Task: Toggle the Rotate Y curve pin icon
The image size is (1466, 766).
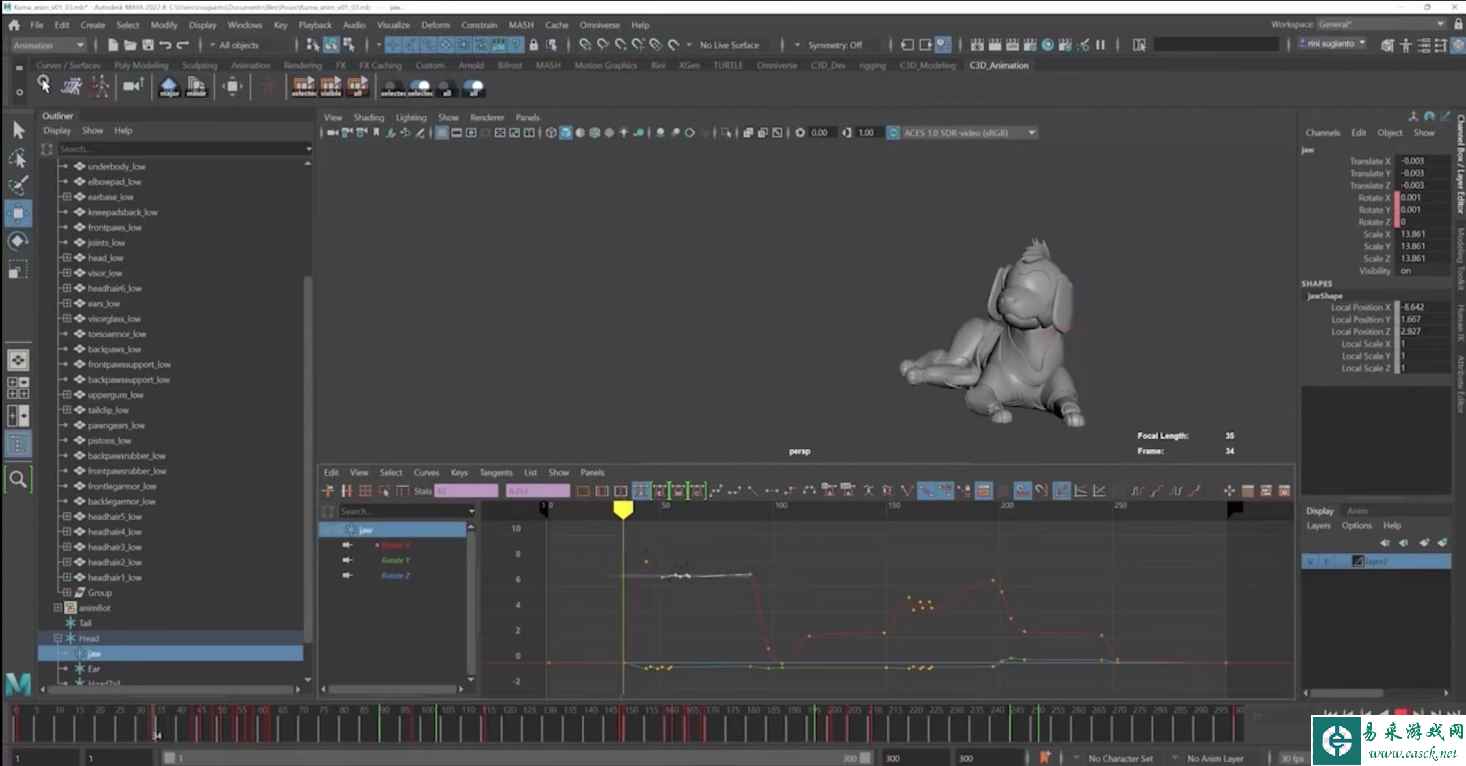Action: pos(348,560)
